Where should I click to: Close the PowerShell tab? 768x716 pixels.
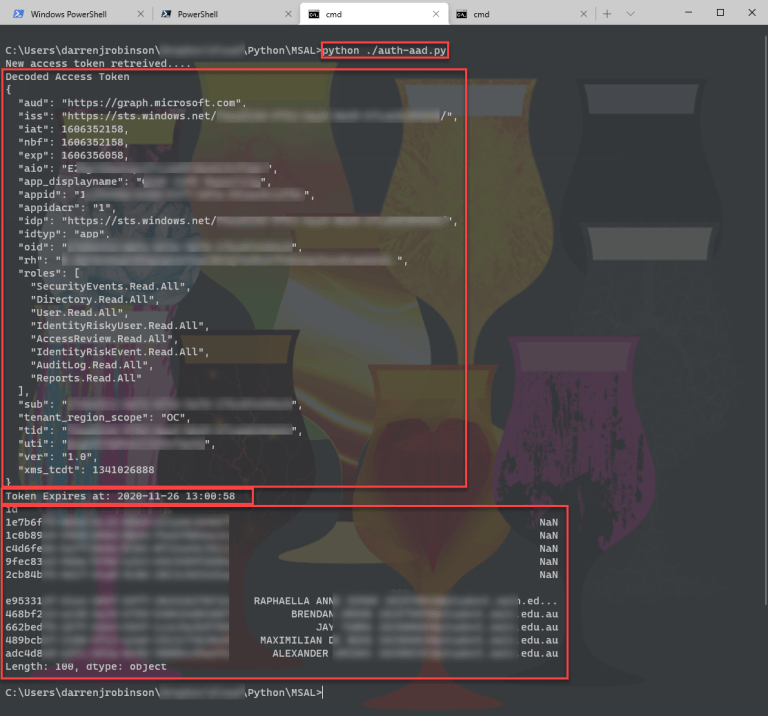tap(288, 14)
